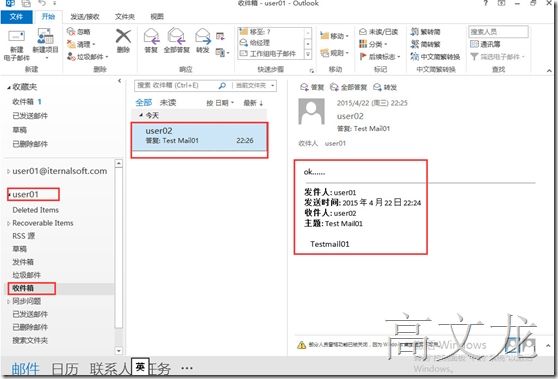
Task: Click the ribbon 转发 (Forward) icon
Action: coord(203,41)
